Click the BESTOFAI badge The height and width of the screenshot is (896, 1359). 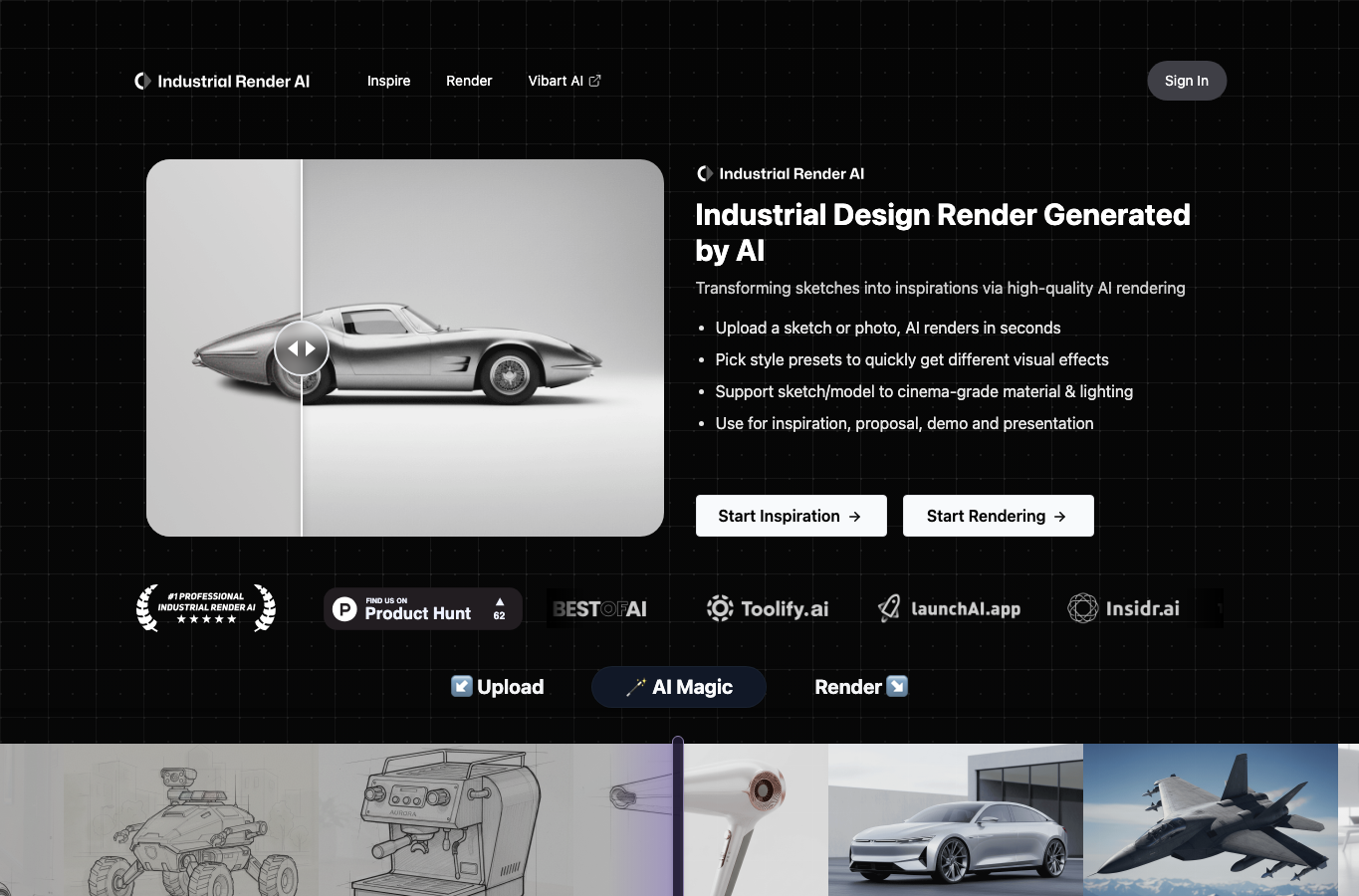pyautogui.click(x=599, y=608)
